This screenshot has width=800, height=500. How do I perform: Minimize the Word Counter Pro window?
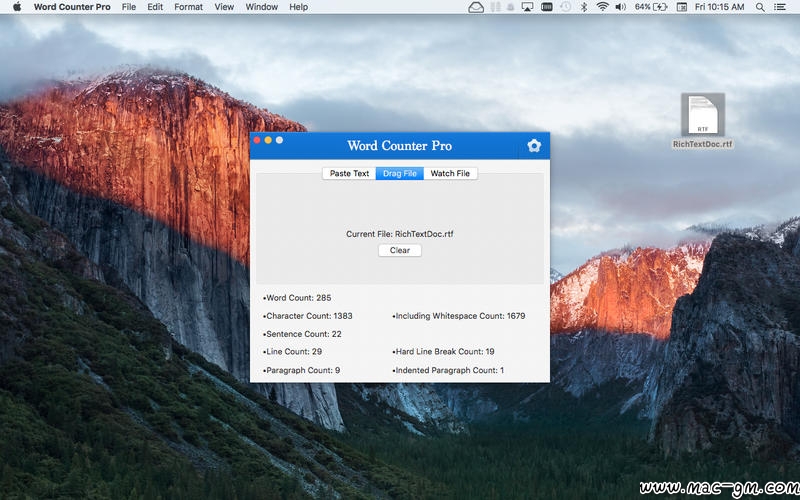tap(268, 140)
